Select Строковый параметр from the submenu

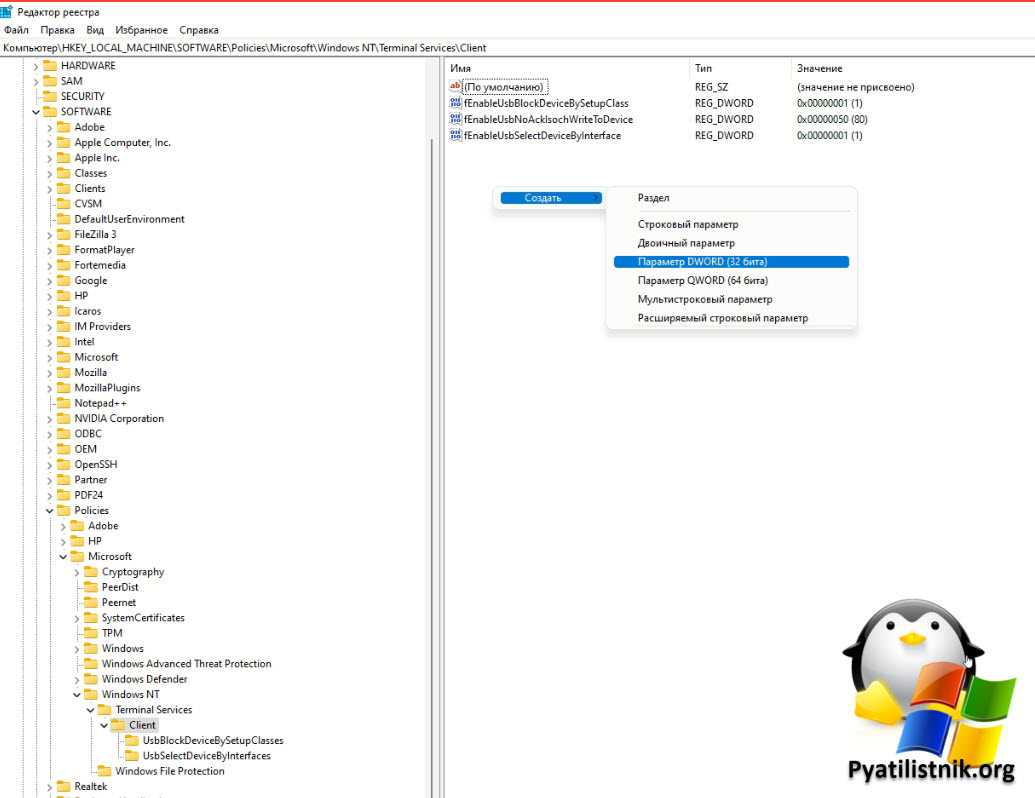(x=688, y=225)
